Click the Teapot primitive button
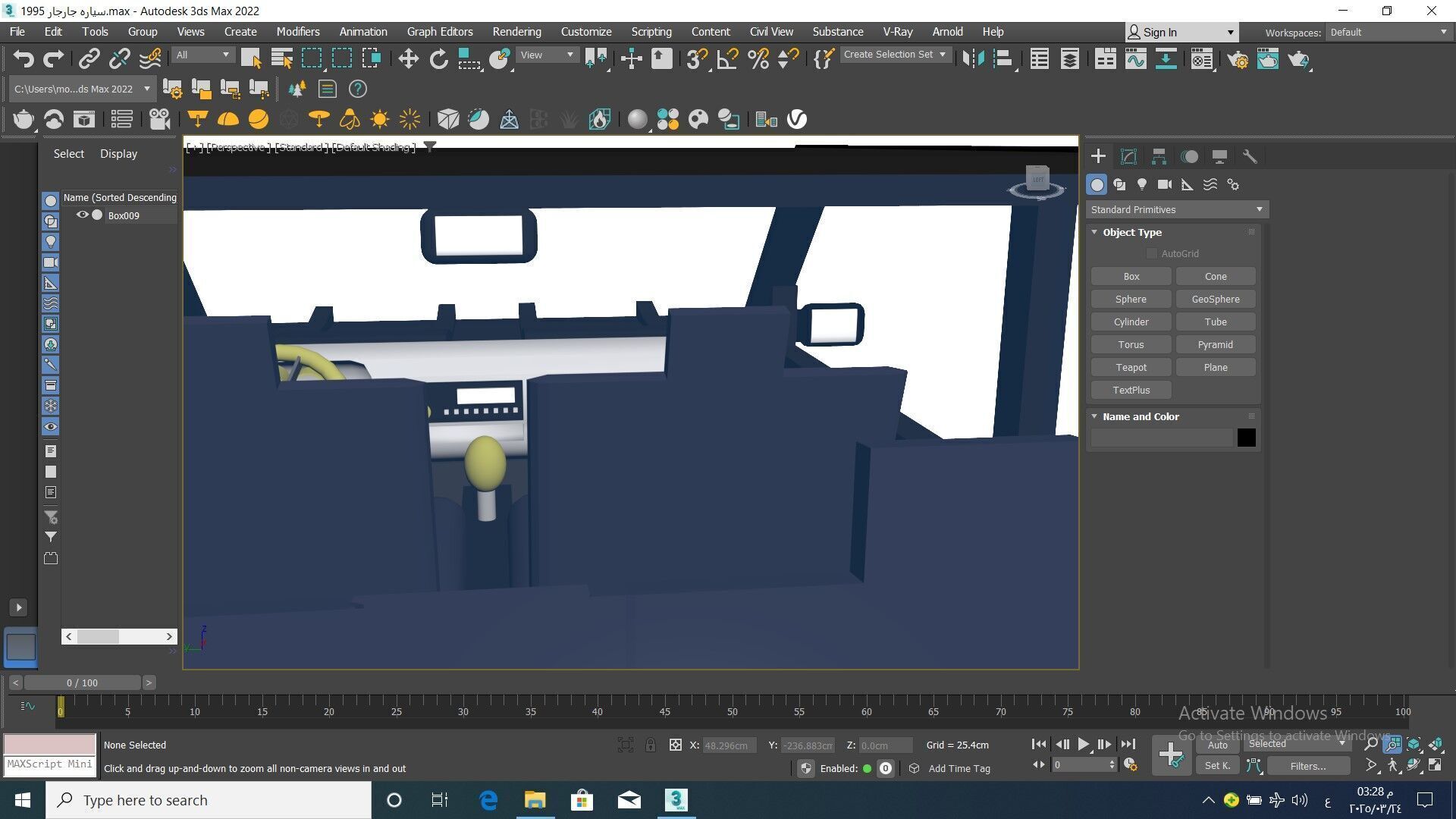 click(1131, 367)
